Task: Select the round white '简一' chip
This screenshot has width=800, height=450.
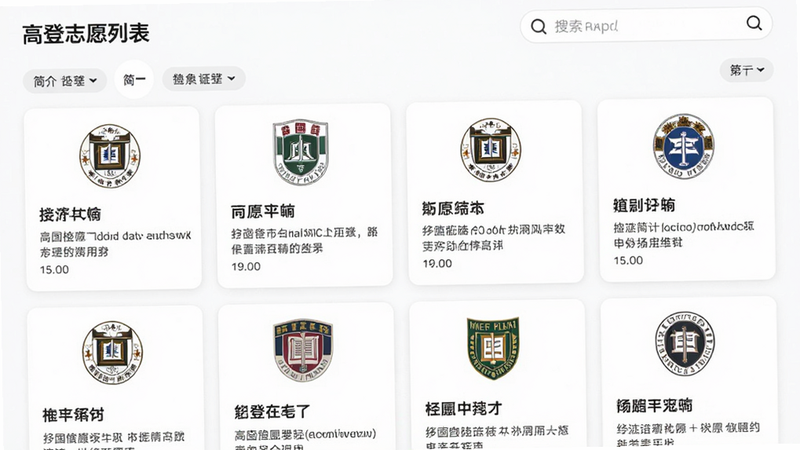Action: (x=134, y=80)
